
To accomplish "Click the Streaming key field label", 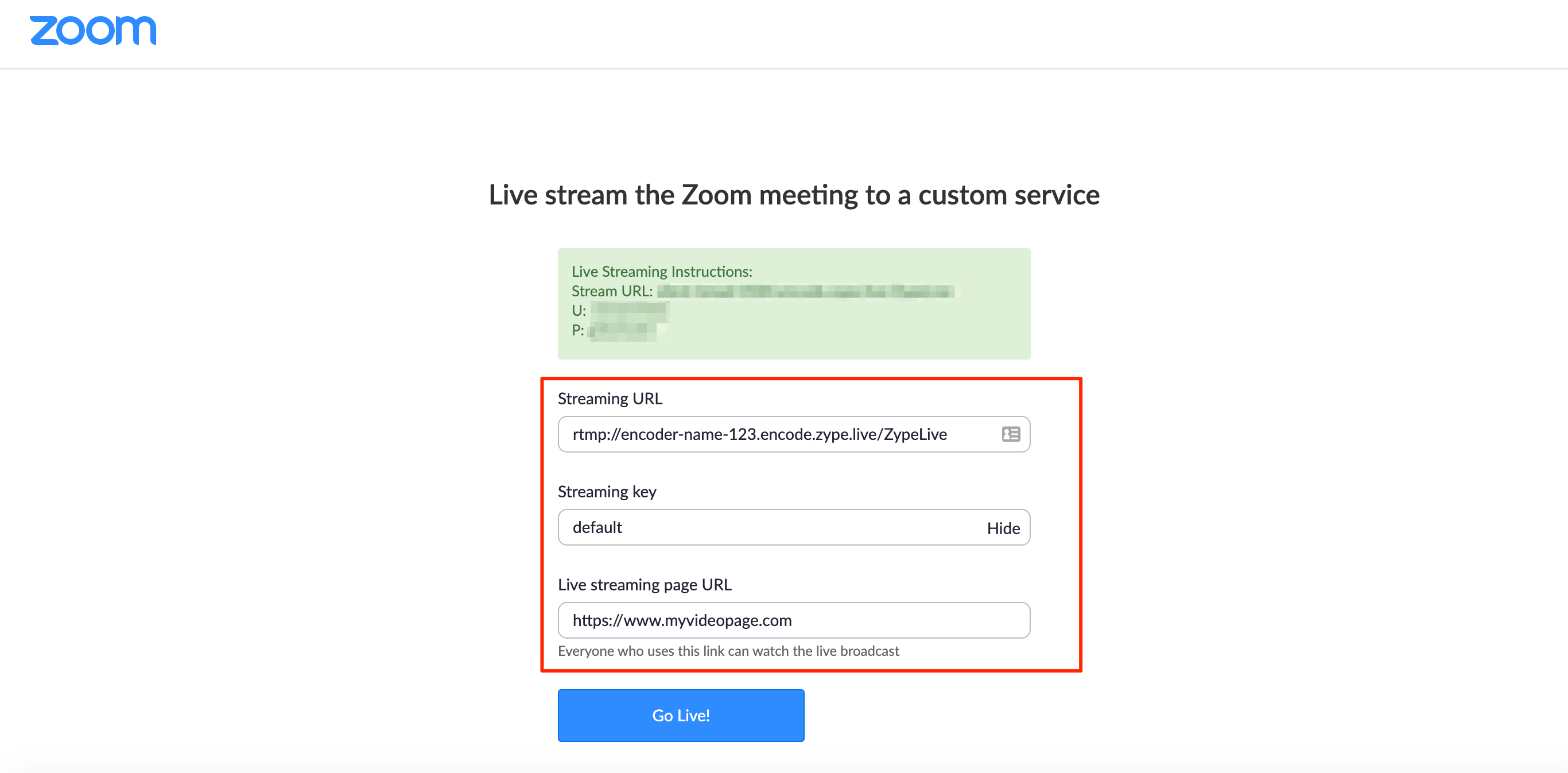I will tap(607, 492).
